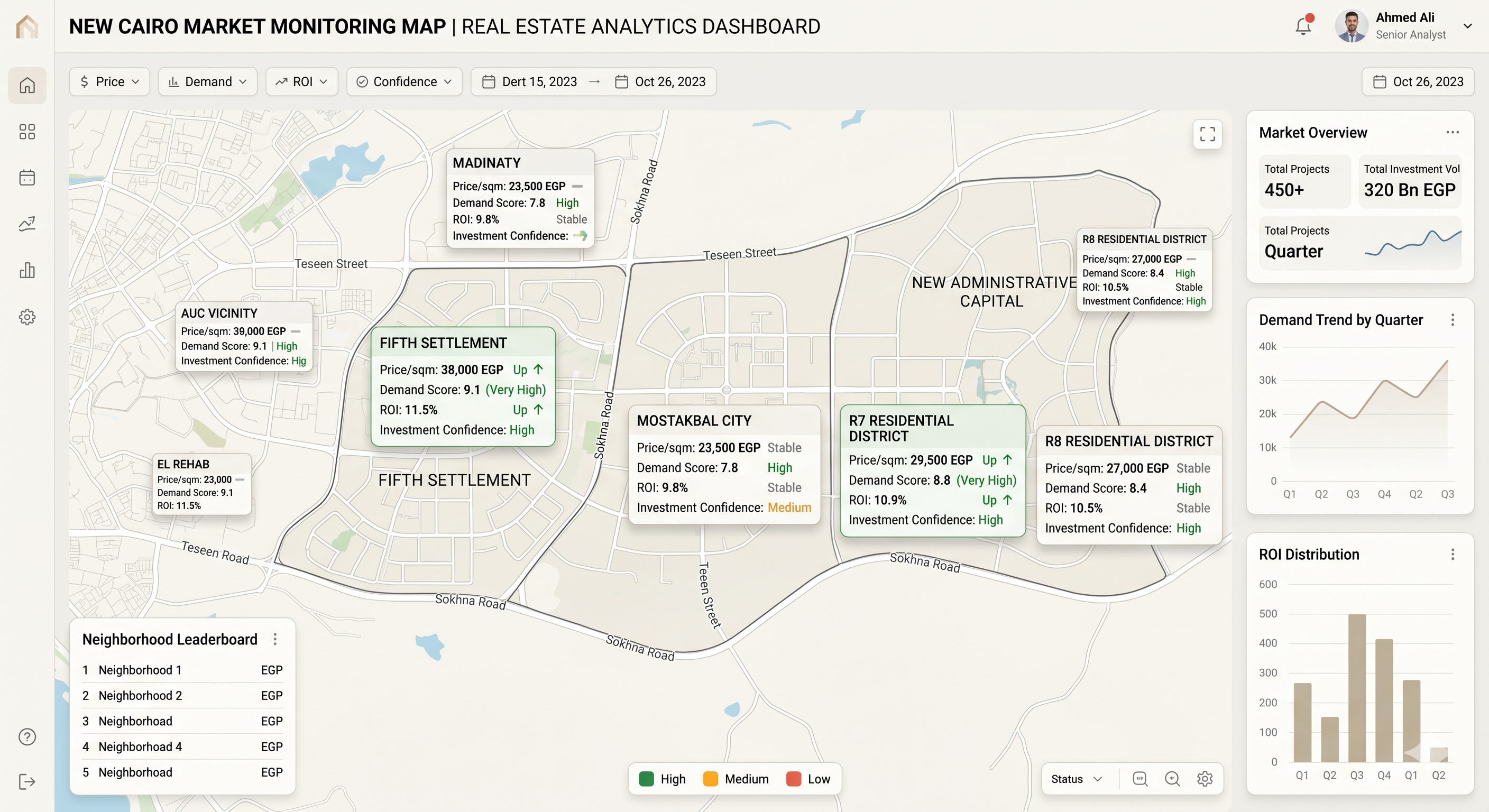Click Ahmed Ali's profile avatar
Screen dimensions: 1489x812
(x=1351, y=26)
